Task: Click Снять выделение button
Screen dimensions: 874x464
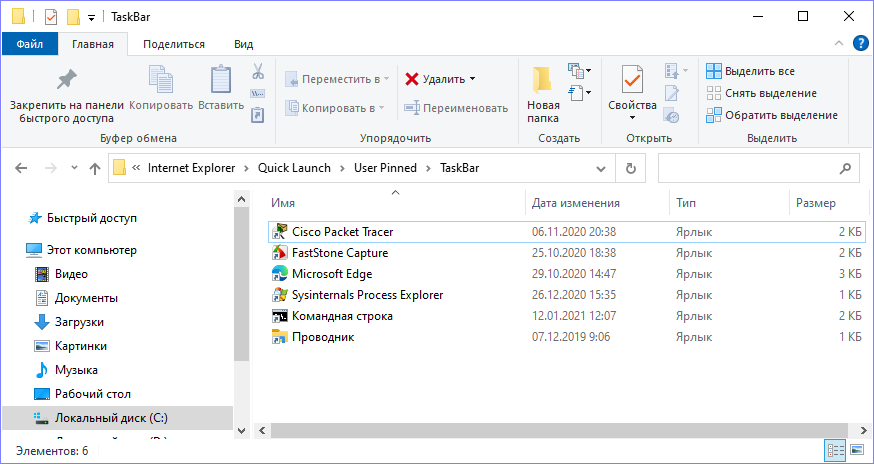Action: click(761, 93)
